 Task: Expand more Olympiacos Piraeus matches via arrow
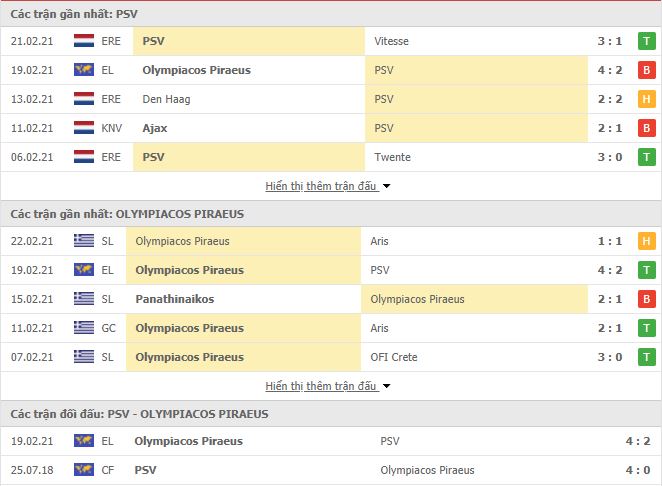click(x=386, y=386)
